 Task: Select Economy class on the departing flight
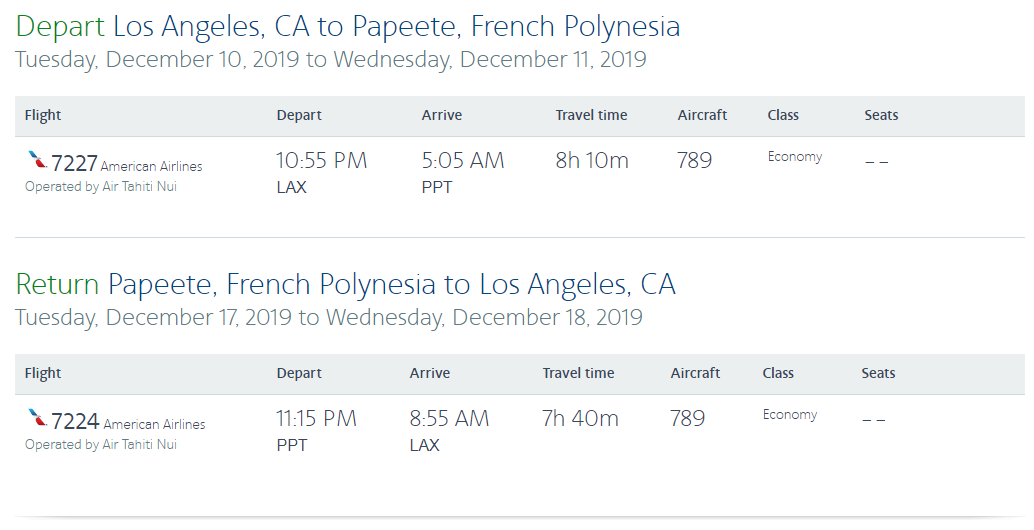(795, 157)
